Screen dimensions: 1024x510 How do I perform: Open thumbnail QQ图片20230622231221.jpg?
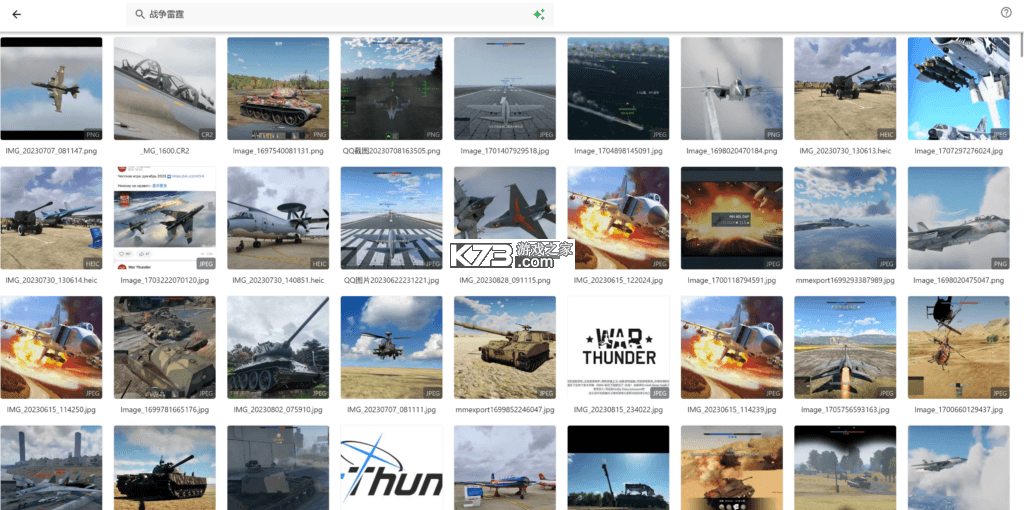click(391, 218)
